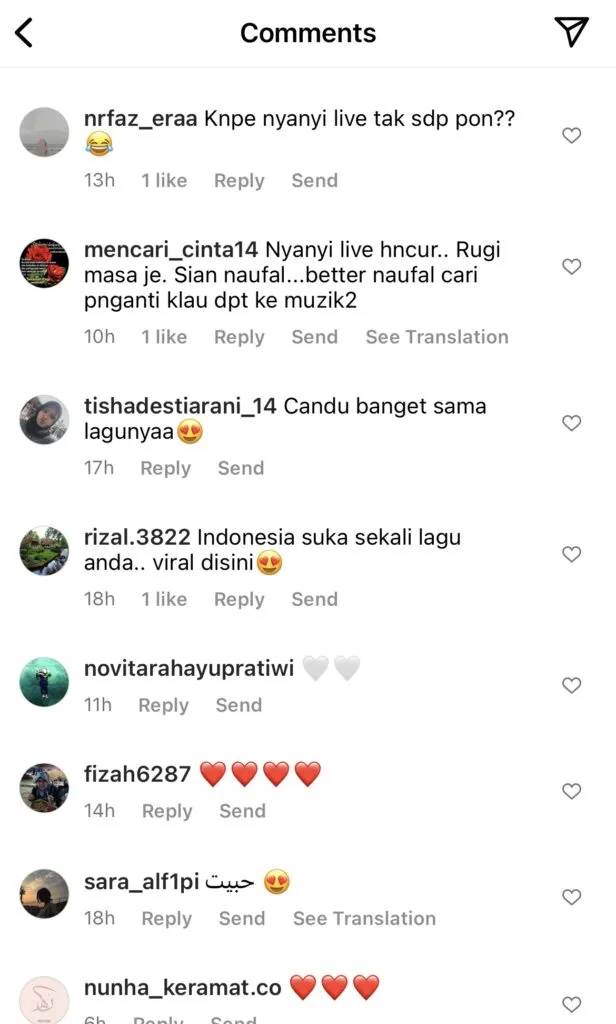Tap the heart beside rizal.3822's comment
Image resolution: width=616 pixels, height=1024 pixels.
[572, 554]
